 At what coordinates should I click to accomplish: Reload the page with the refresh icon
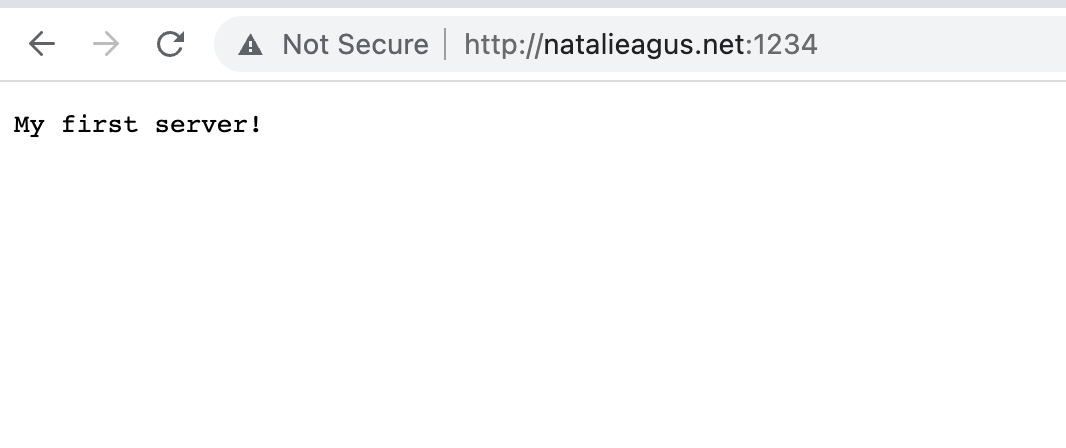[170, 44]
